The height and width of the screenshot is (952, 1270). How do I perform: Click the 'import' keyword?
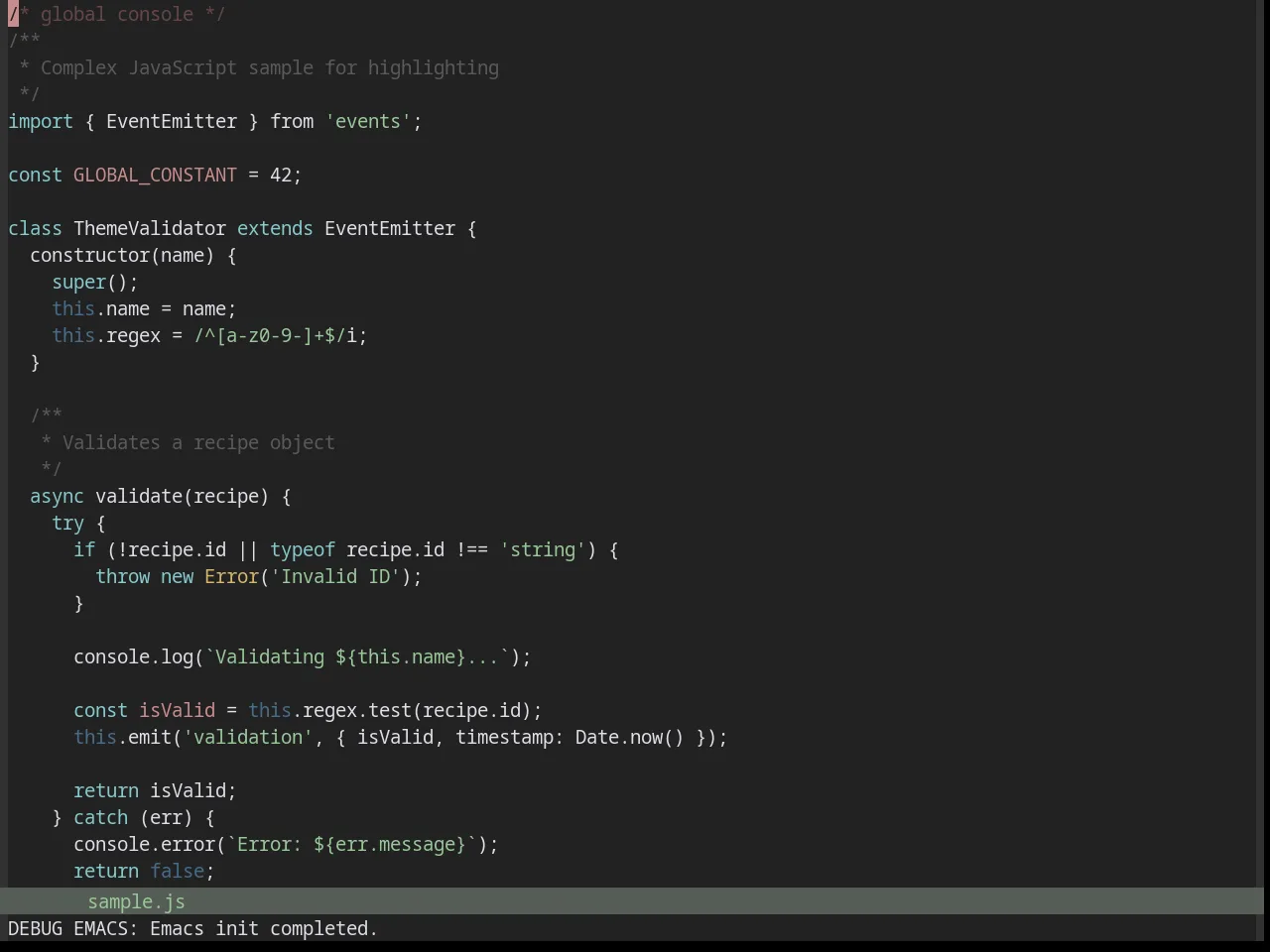pos(41,121)
